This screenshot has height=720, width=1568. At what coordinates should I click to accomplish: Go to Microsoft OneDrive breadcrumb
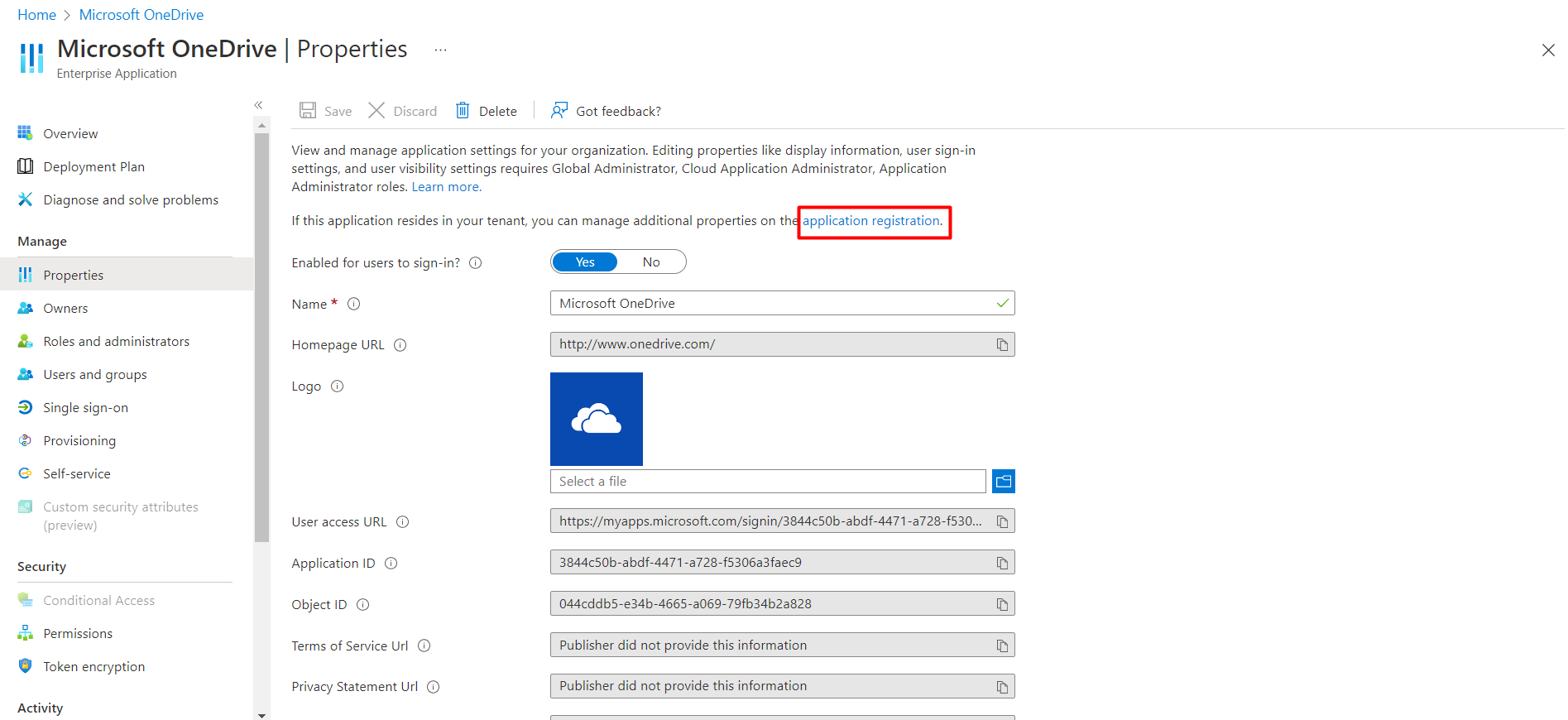coord(141,15)
